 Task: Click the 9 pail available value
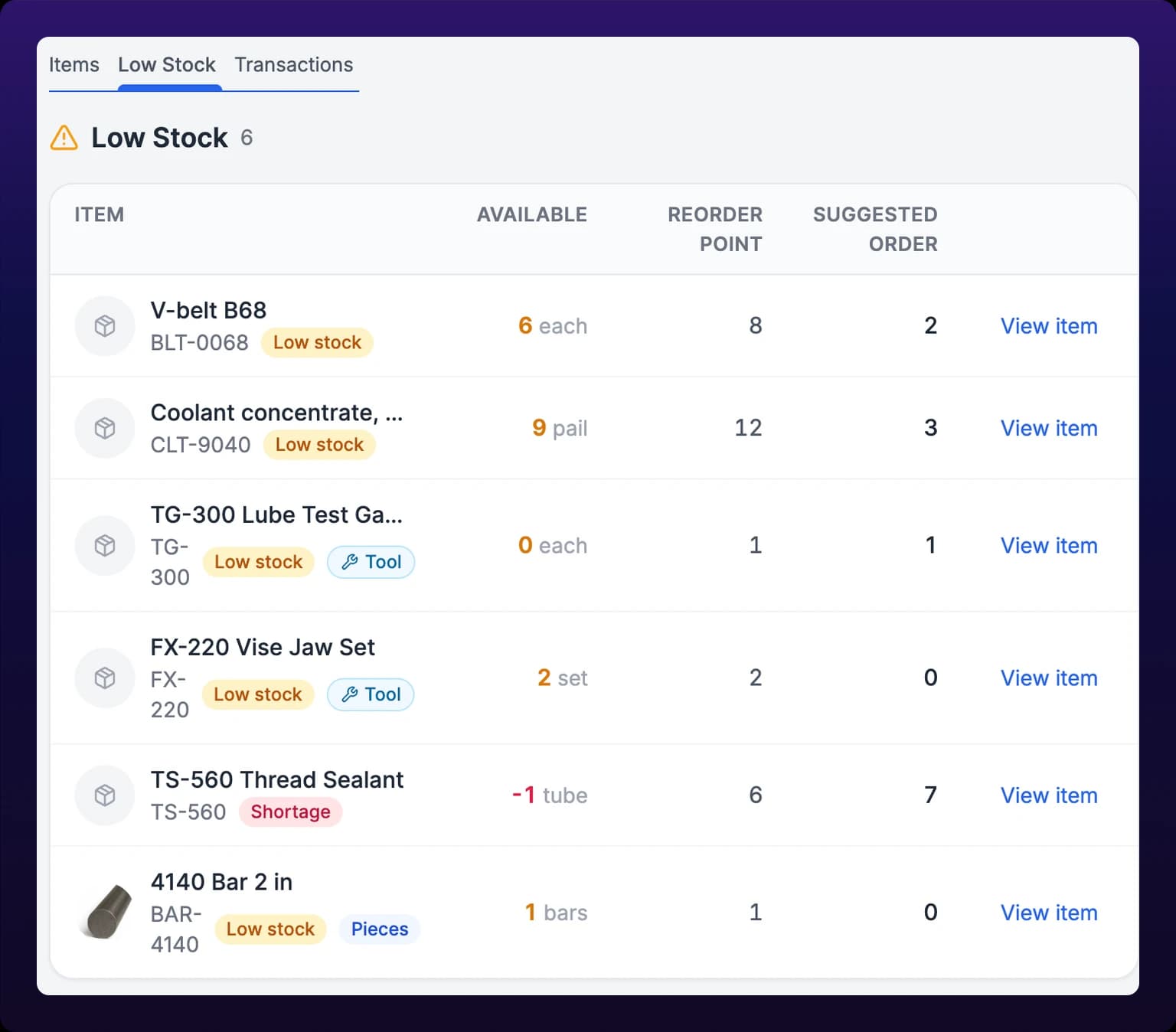tap(560, 428)
